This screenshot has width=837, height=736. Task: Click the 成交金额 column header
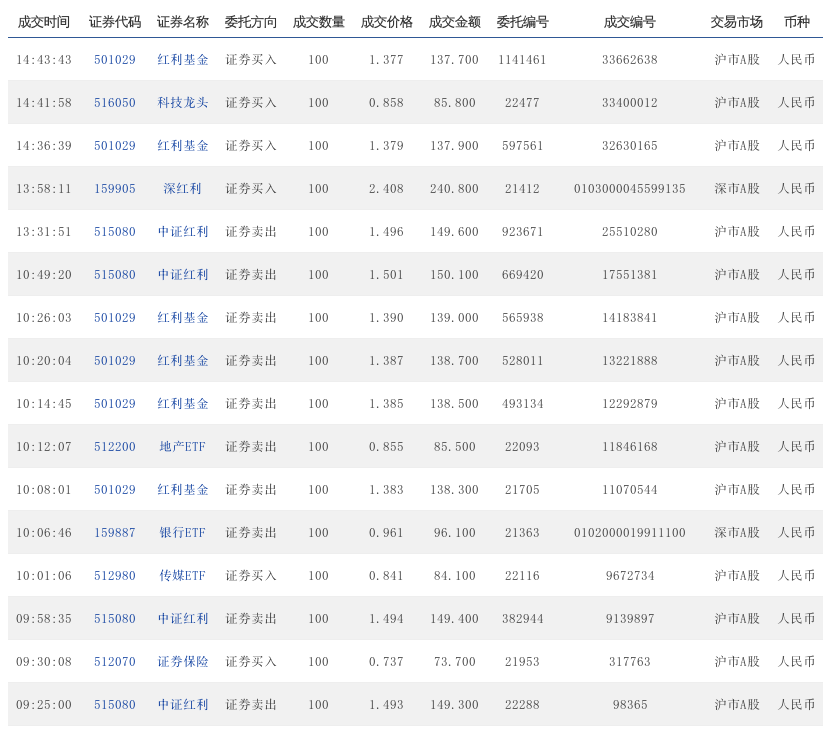click(454, 21)
